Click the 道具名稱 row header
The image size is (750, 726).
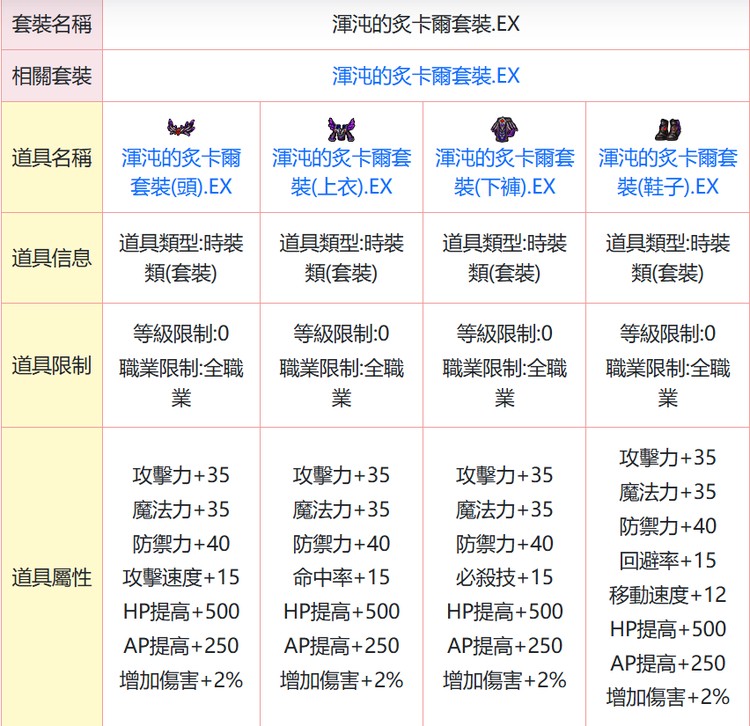coord(52,157)
